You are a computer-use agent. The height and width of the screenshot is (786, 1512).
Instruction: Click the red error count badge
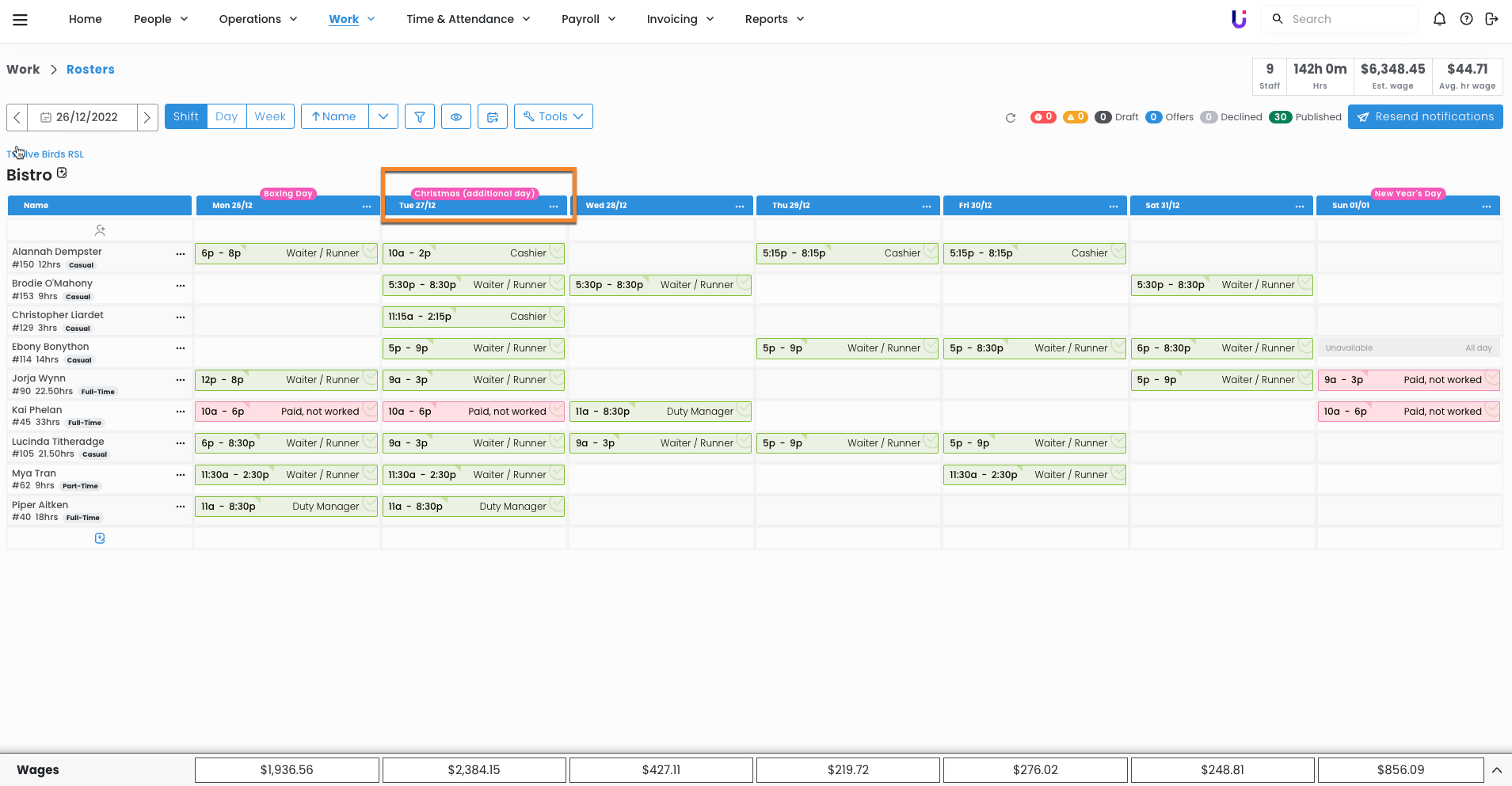coord(1043,117)
